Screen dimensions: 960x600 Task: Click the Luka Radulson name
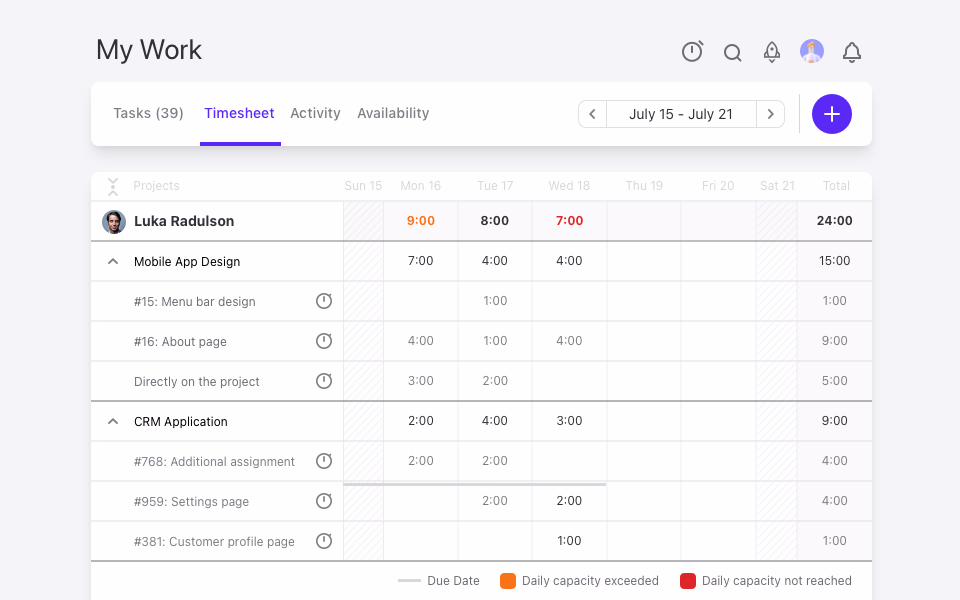point(184,221)
